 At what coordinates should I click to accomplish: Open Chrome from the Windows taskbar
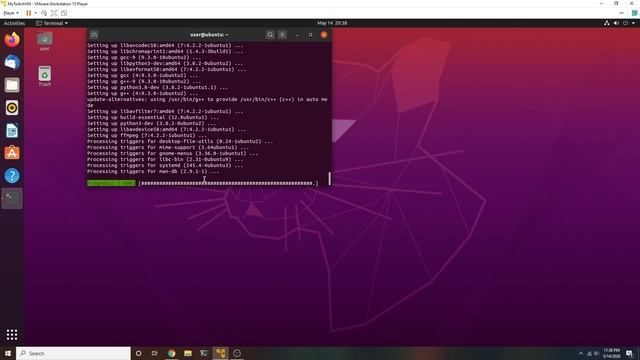[171, 353]
